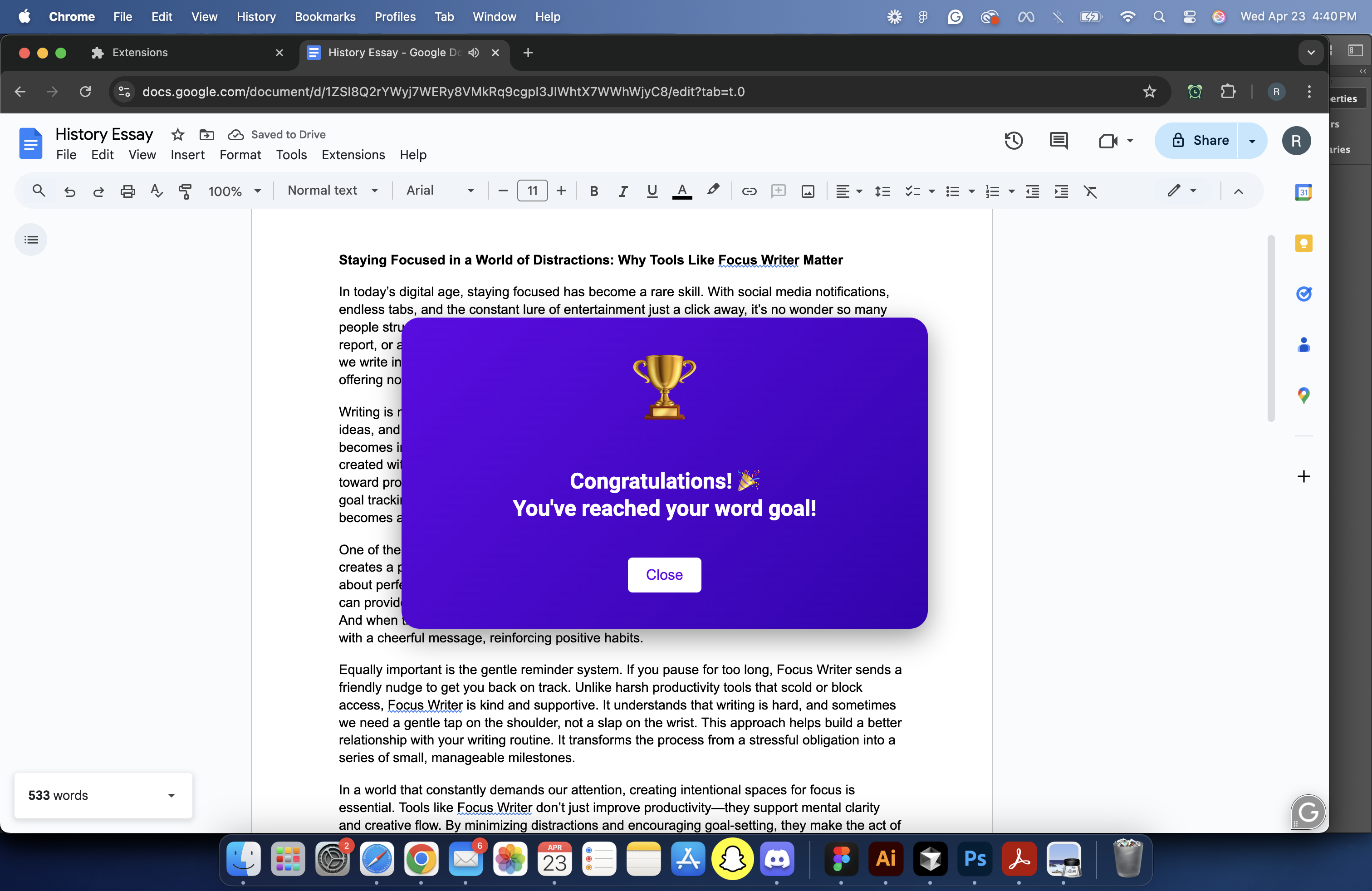Toggle the numbered list
1372x891 pixels.
click(992, 191)
